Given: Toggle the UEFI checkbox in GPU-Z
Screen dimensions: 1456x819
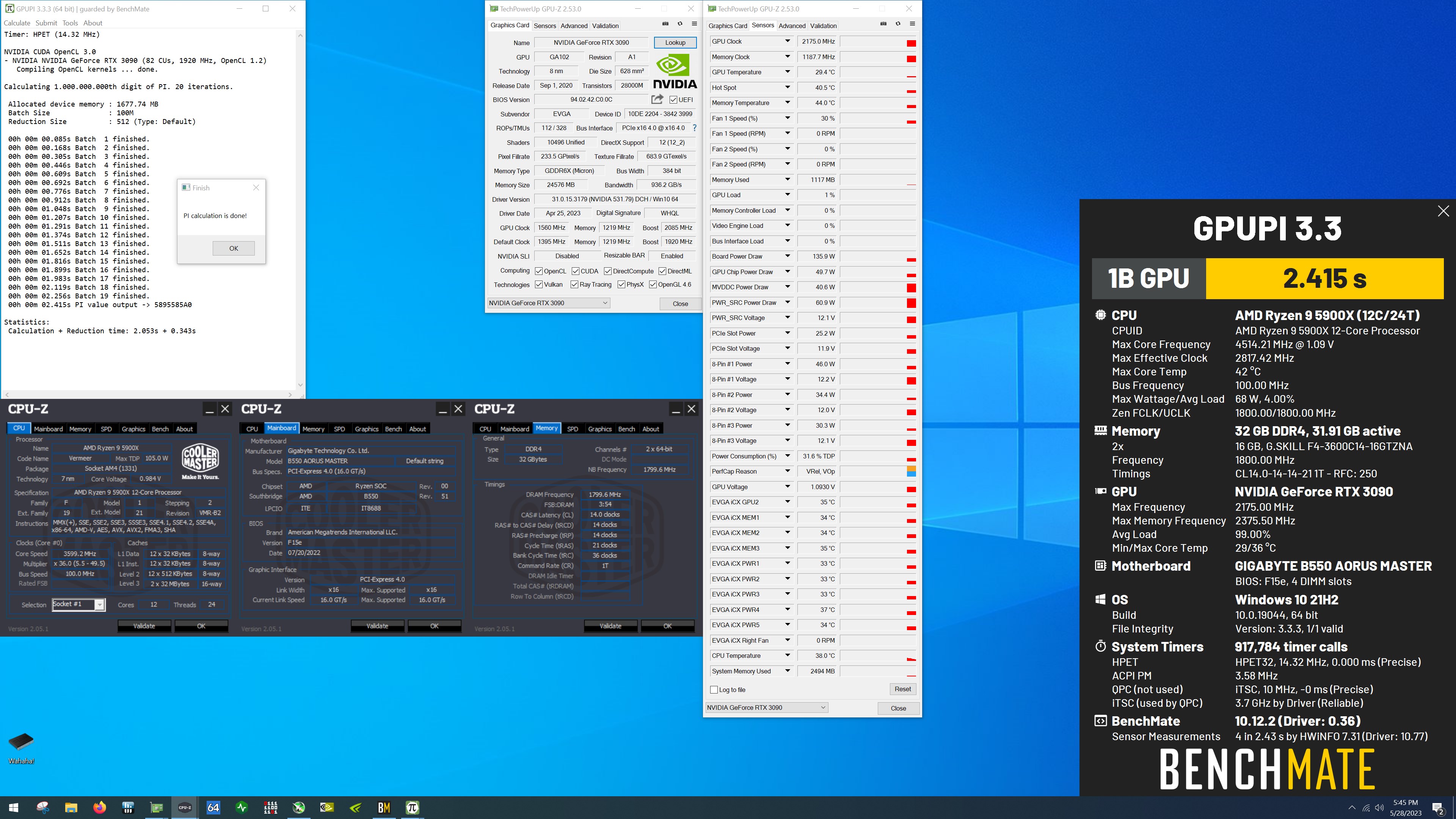Looking at the screenshot, I should pos(673,99).
